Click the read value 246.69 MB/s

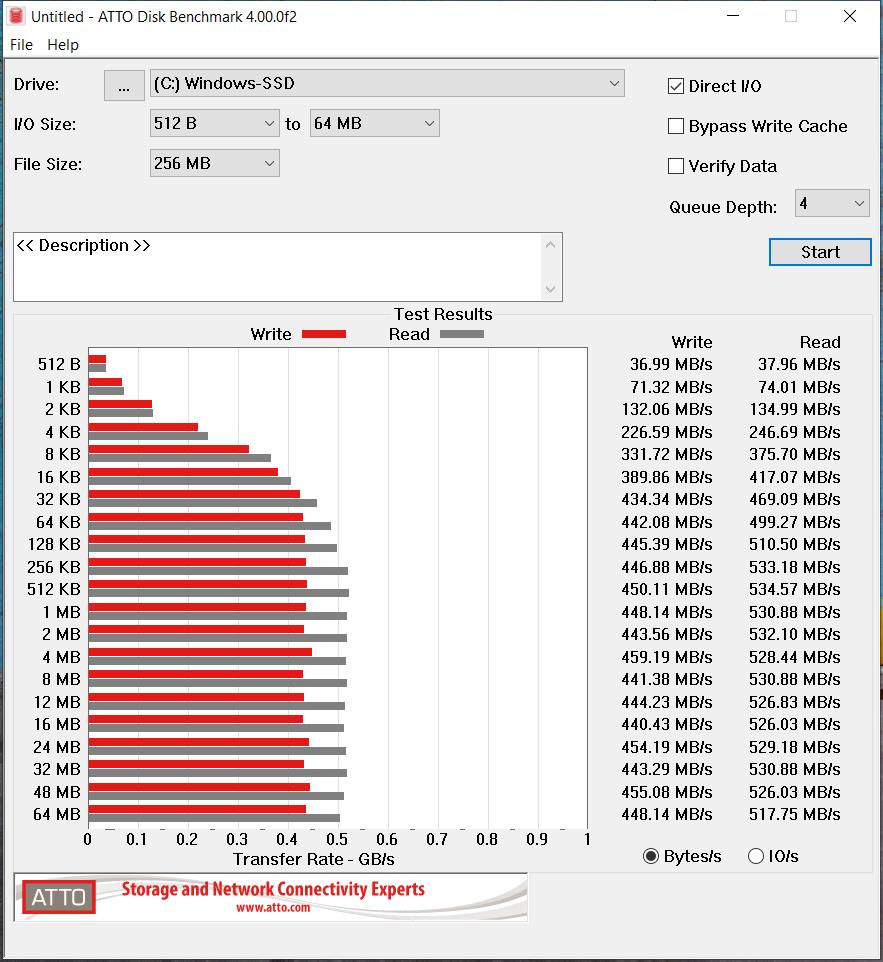click(x=795, y=433)
